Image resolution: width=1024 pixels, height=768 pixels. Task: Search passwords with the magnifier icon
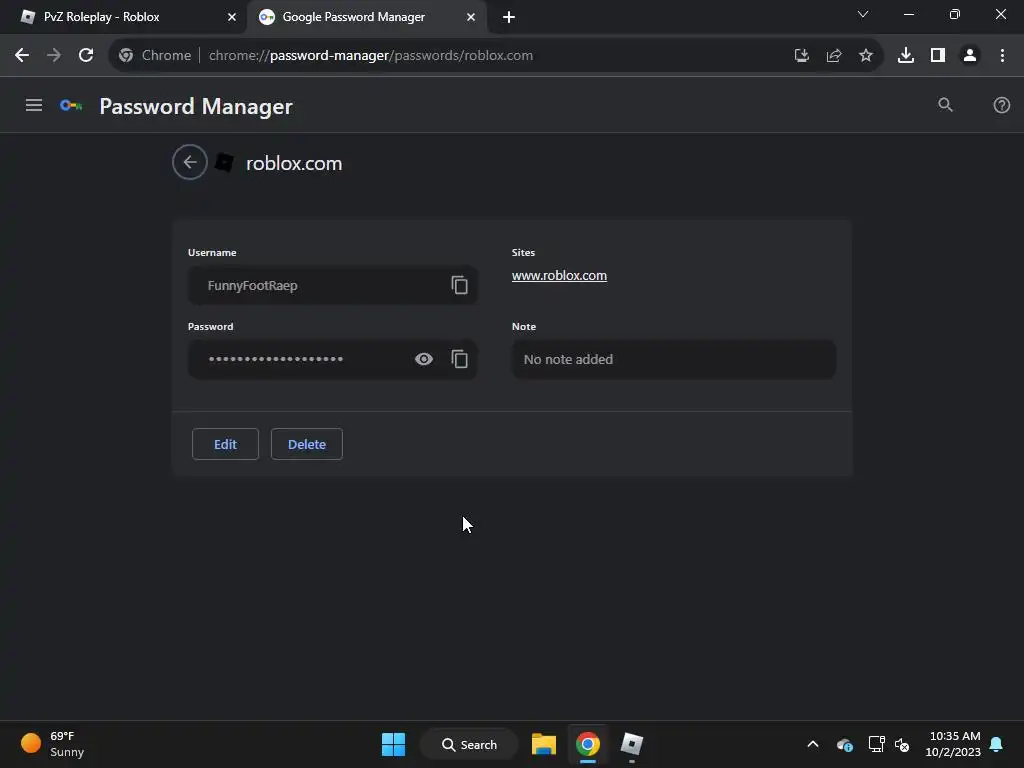tap(945, 104)
